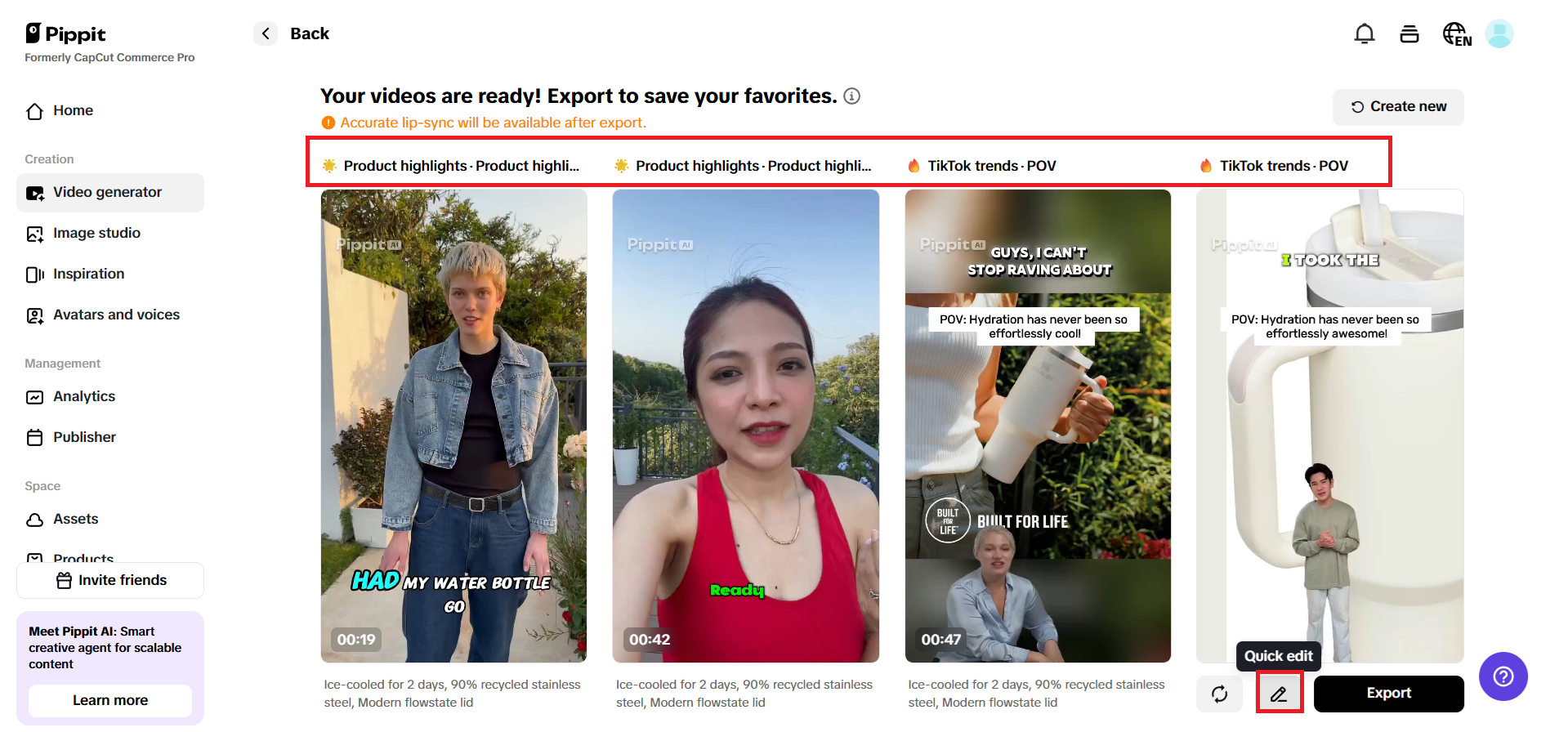
Task: Change language via the globe EN icon
Action: tap(1456, 34)
